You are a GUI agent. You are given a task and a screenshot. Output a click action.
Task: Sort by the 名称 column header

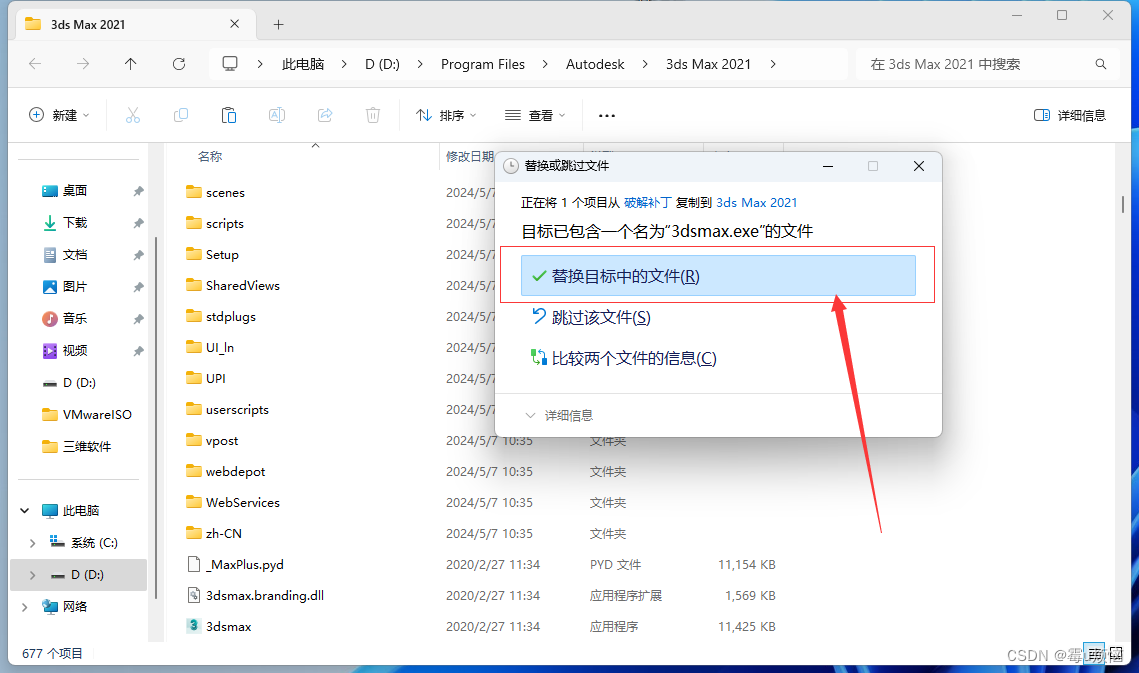pyautogui.click(x=210, y=156)
